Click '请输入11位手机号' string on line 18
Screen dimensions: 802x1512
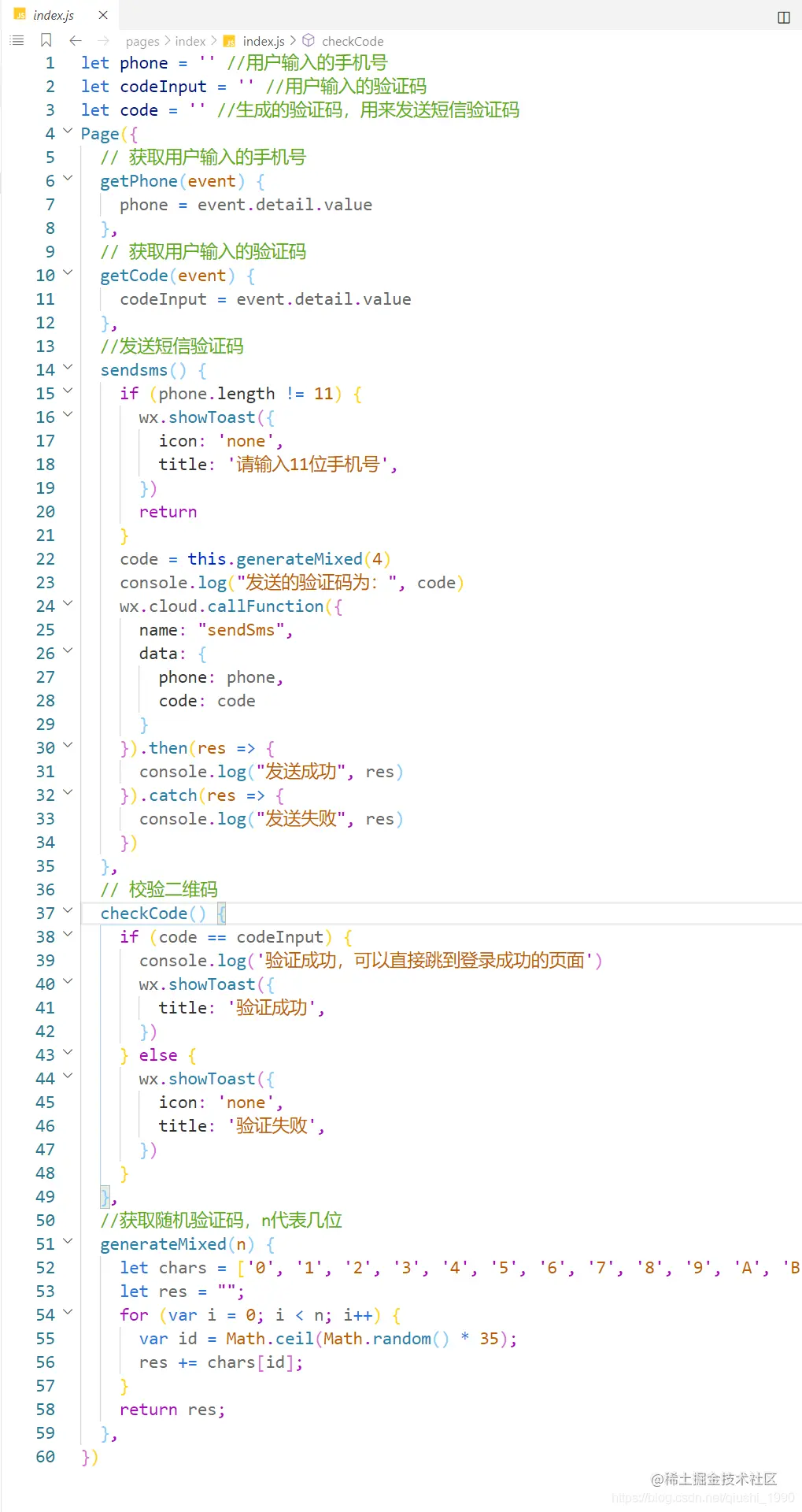308,465
